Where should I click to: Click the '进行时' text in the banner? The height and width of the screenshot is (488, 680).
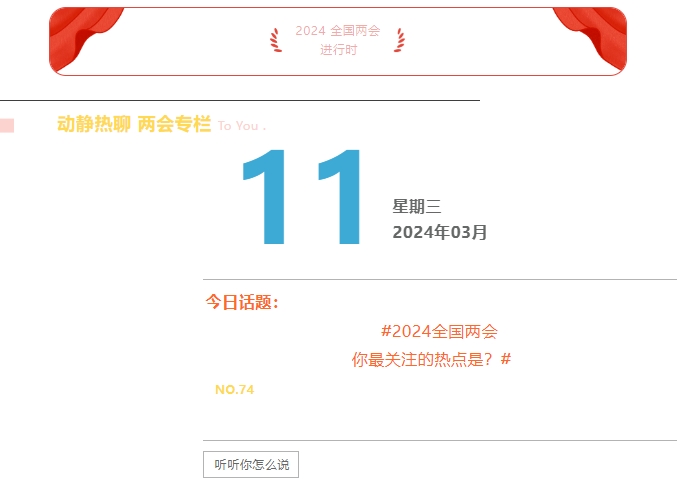point(338,50)
